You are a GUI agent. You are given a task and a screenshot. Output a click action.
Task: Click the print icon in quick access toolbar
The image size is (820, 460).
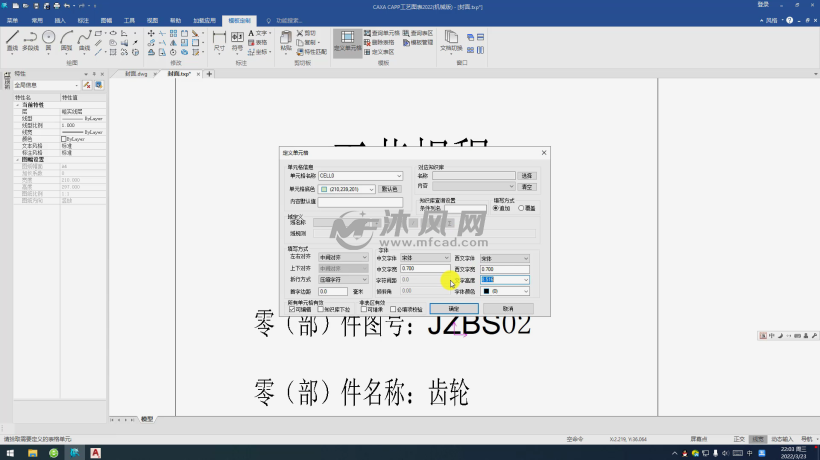(56, 6)
